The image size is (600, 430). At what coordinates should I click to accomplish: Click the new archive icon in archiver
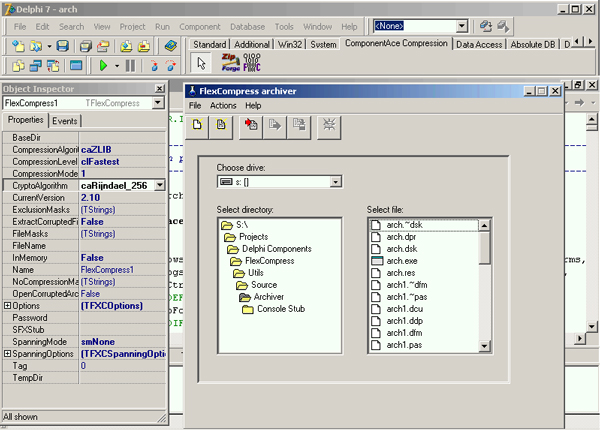point(199,125)
